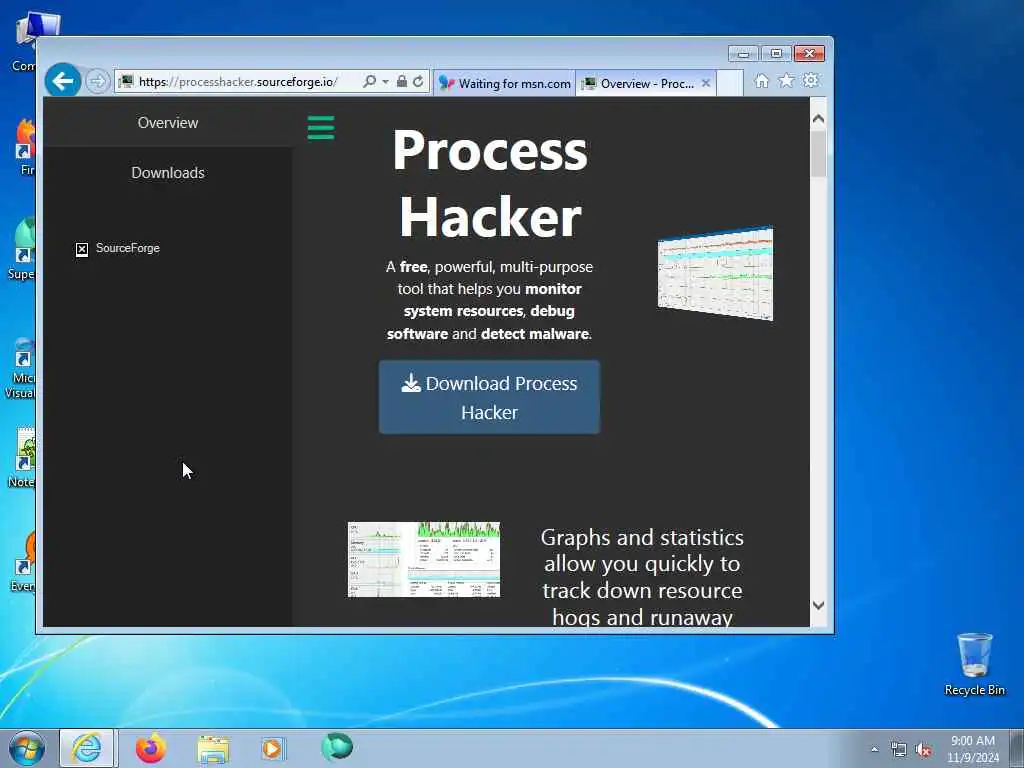Click the vertical scrollbar thumb
This screenshot has width=1024, height=768.
pyautogui.click(x=818, y=153)
